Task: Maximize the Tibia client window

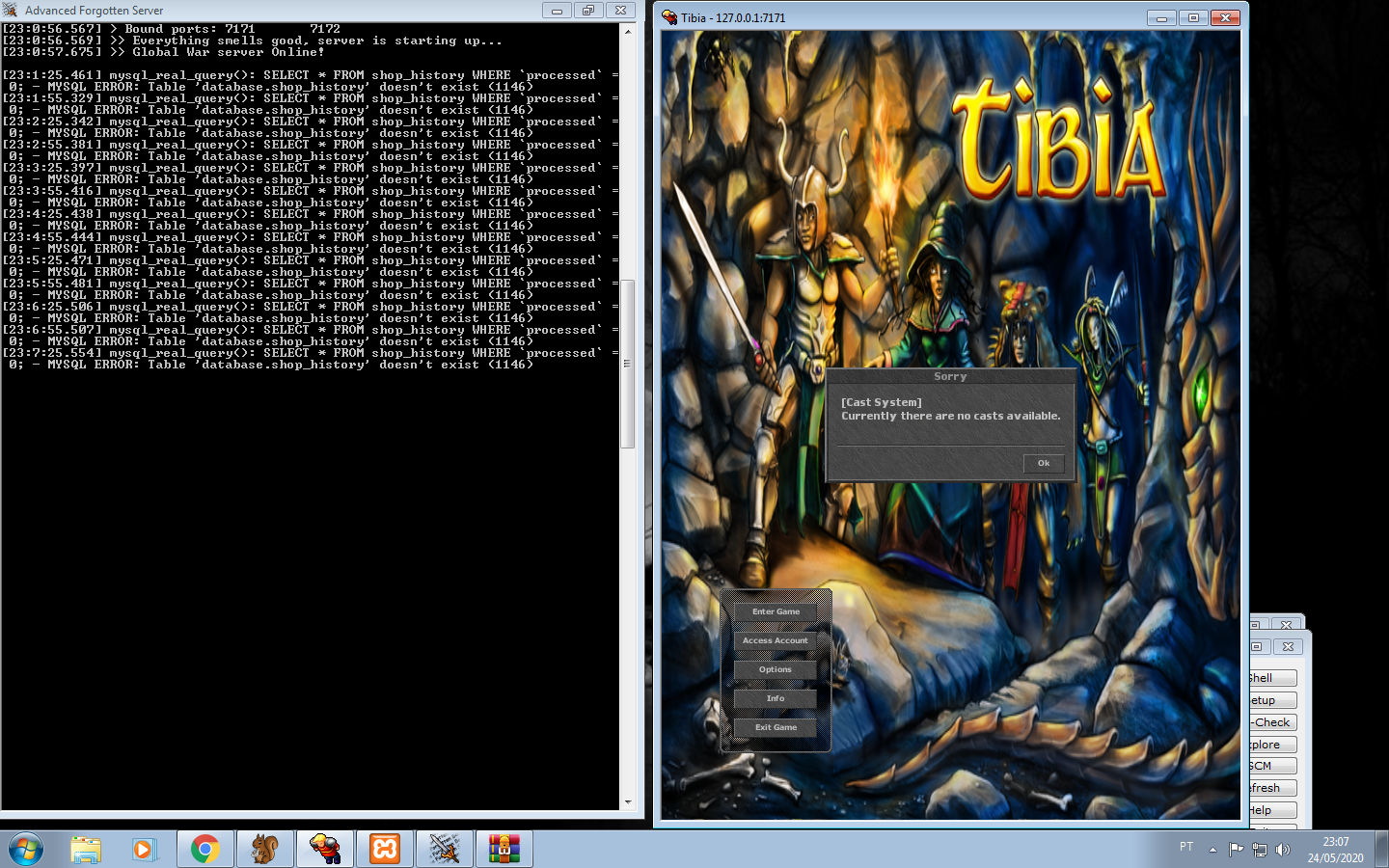Action: click(1193, 17)
